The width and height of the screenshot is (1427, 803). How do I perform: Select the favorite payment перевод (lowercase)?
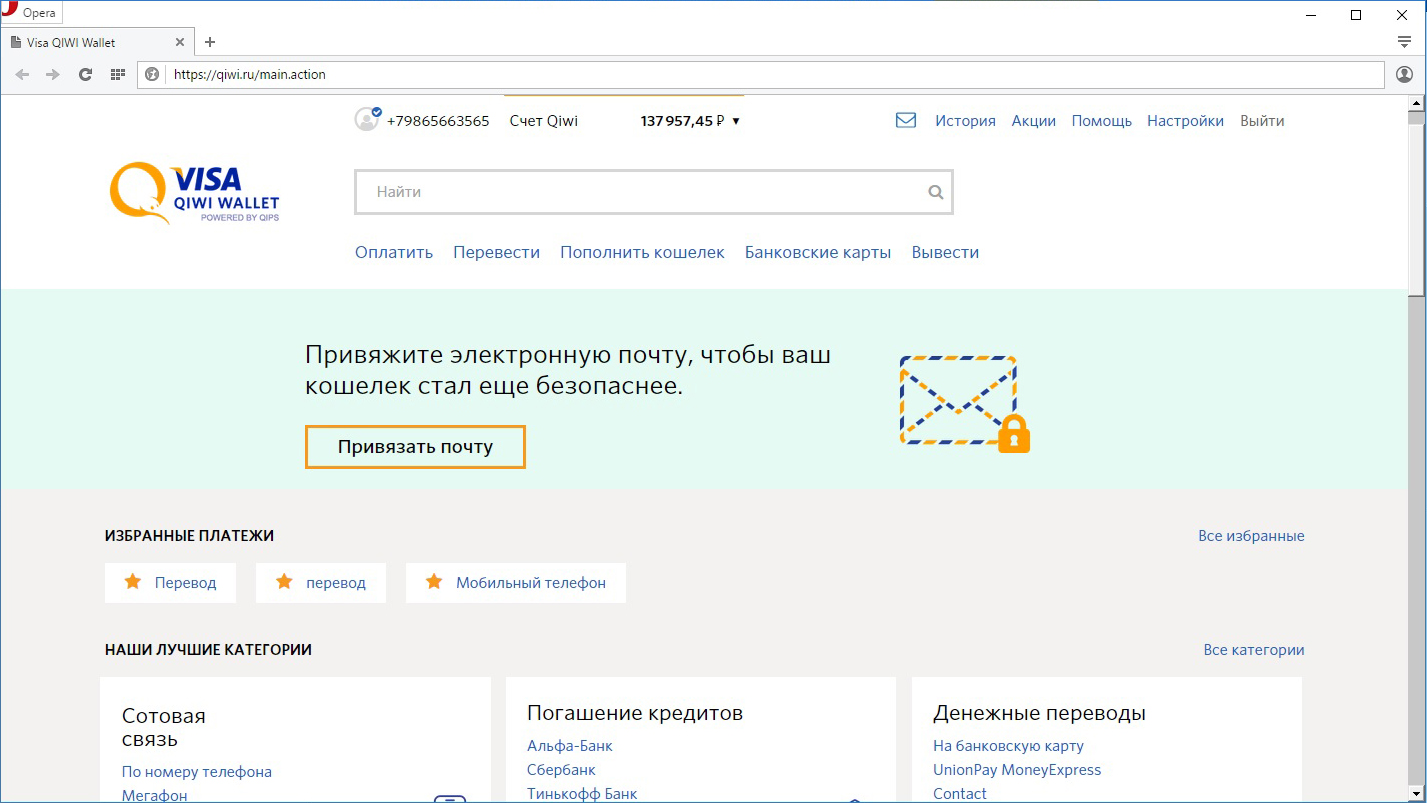321,582
